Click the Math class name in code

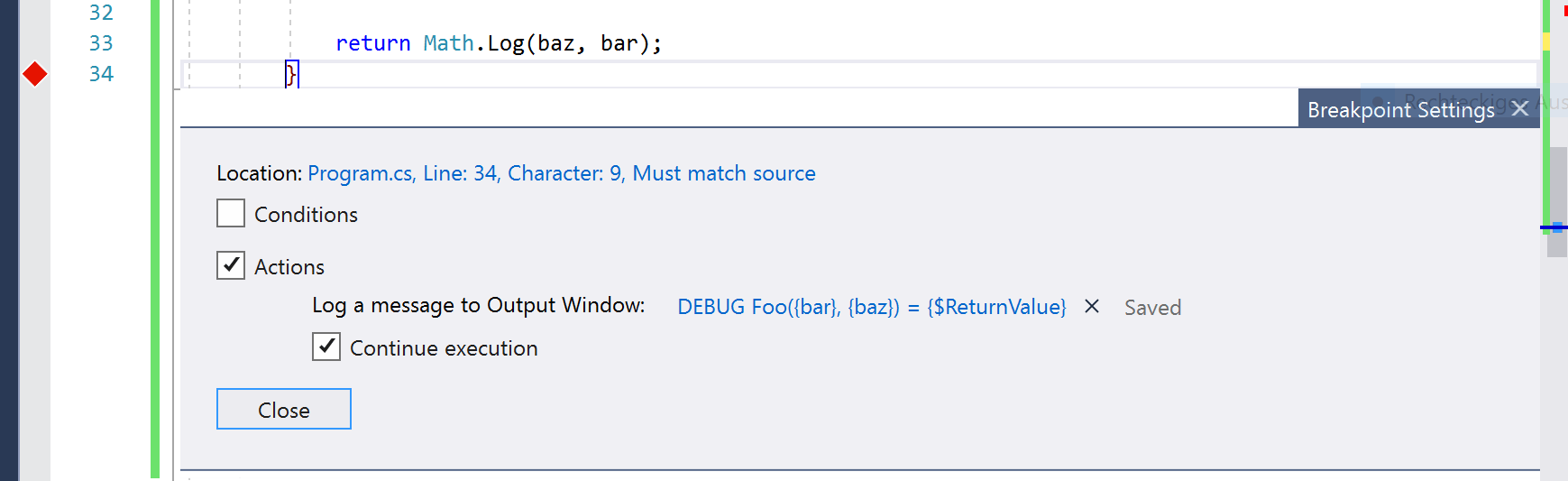tap(448, 43)
